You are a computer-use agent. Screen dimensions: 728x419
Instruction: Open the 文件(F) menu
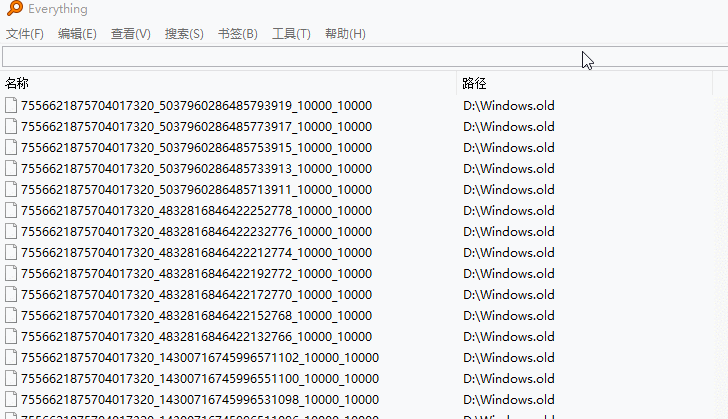coord(25,34)
